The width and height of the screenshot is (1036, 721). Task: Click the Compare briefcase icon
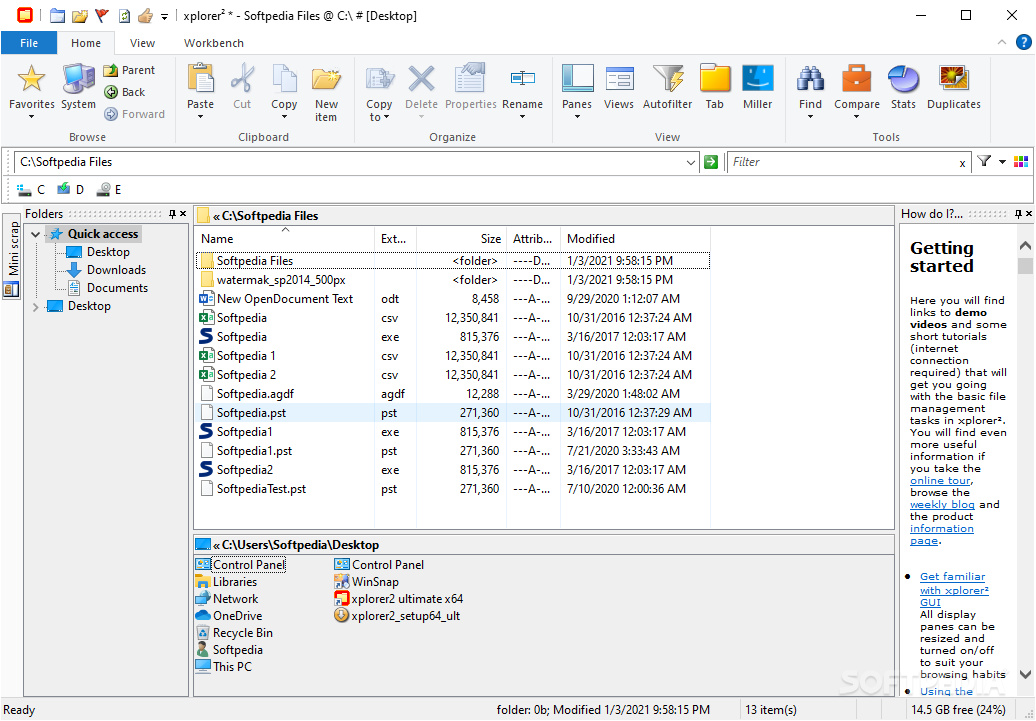856,78
